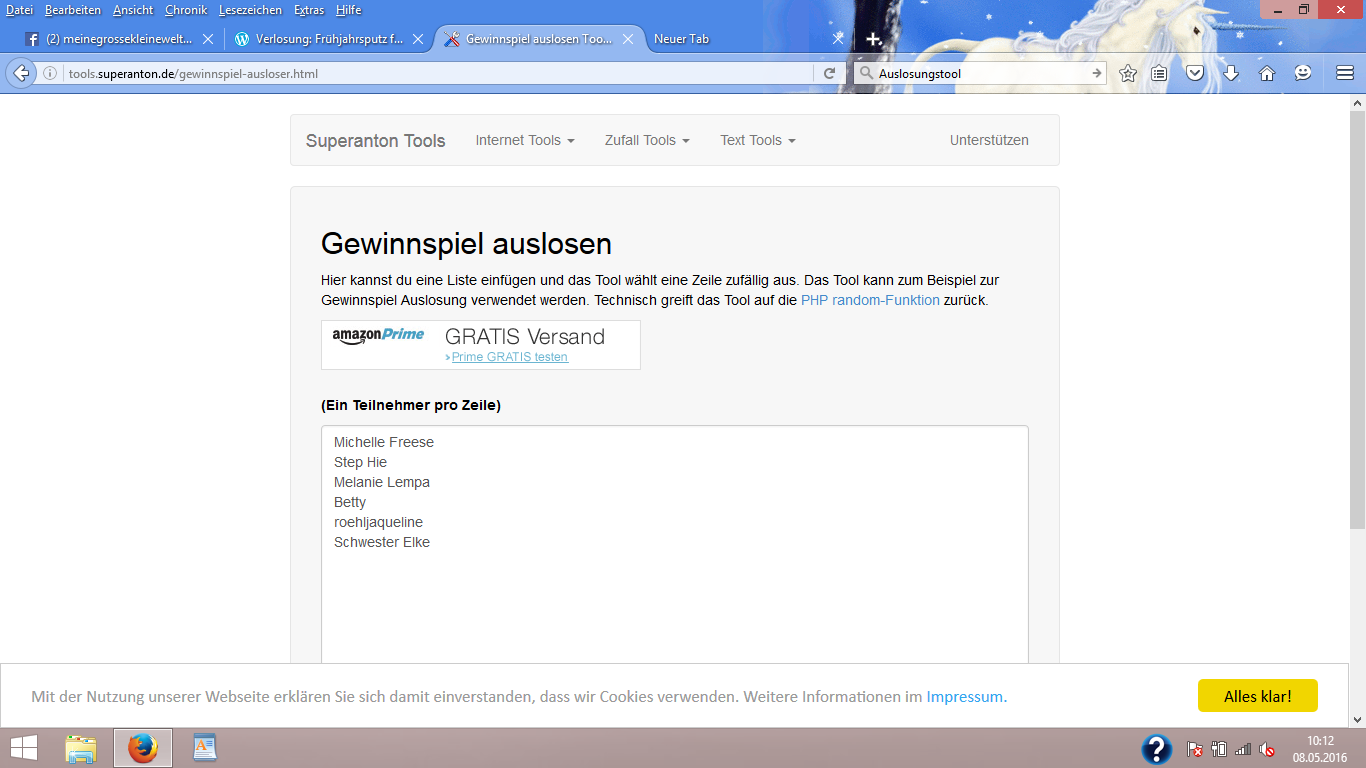Expand the Text Tools dropdown
This screenshot has width=1366, height=768.
pyautogui.click(x=757, y=140)
